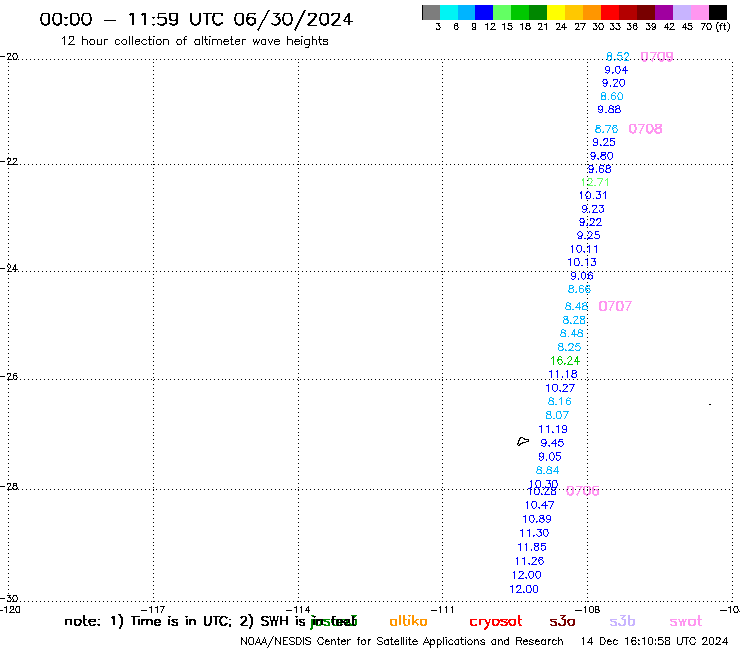This screenshot has width=740, height=650.
Task: Select the -111 longitude axis label
Action: [443, 609]
